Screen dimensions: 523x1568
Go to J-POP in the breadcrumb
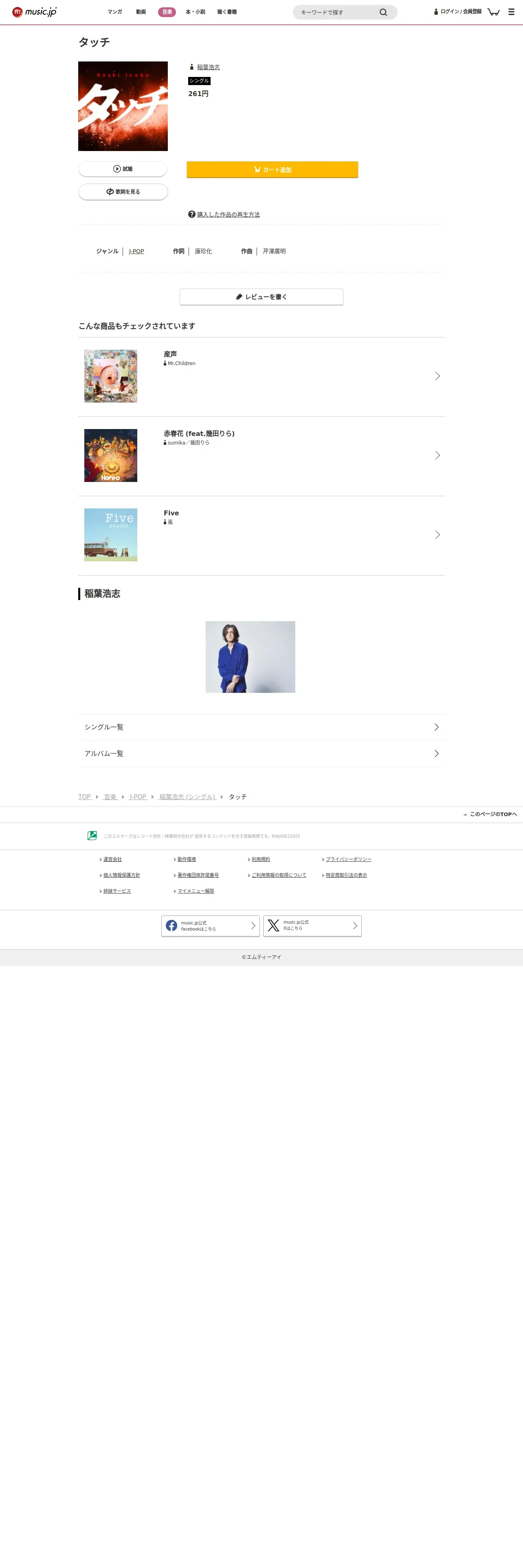[x=138, y=797]
